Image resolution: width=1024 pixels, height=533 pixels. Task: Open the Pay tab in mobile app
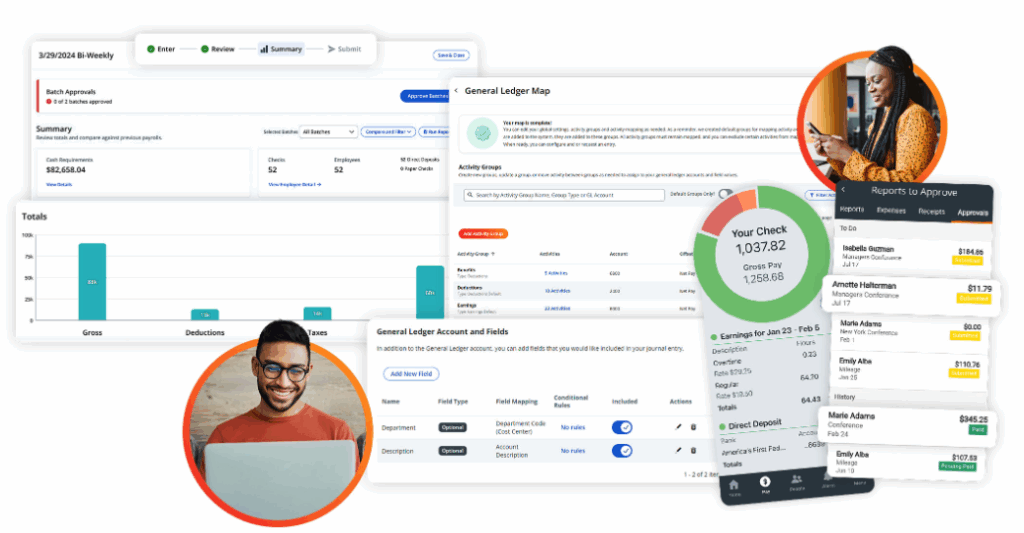click(765, 485)
